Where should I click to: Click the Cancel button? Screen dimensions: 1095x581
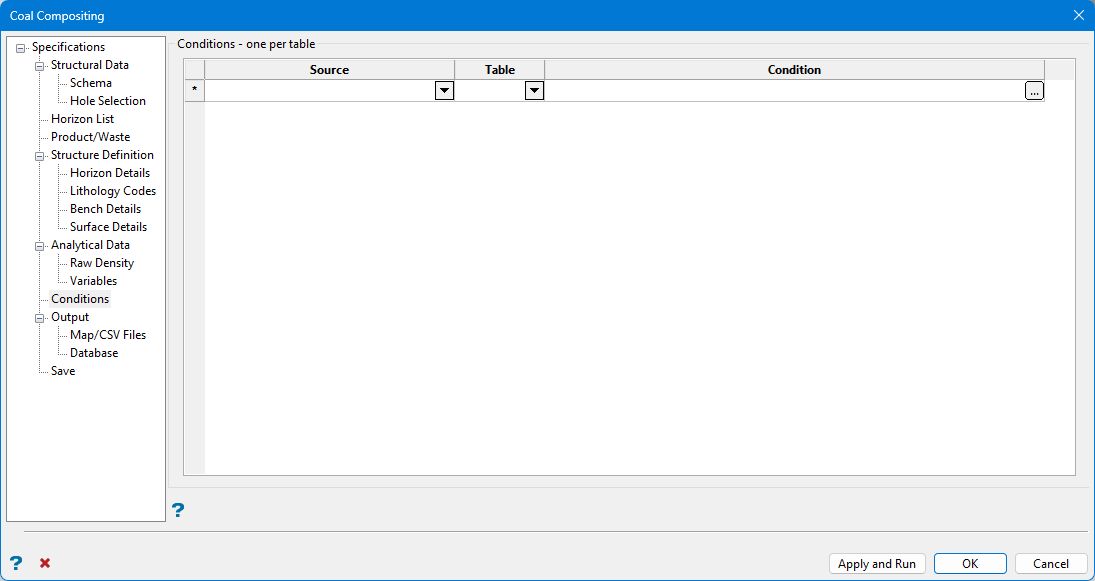point(1051,564)
